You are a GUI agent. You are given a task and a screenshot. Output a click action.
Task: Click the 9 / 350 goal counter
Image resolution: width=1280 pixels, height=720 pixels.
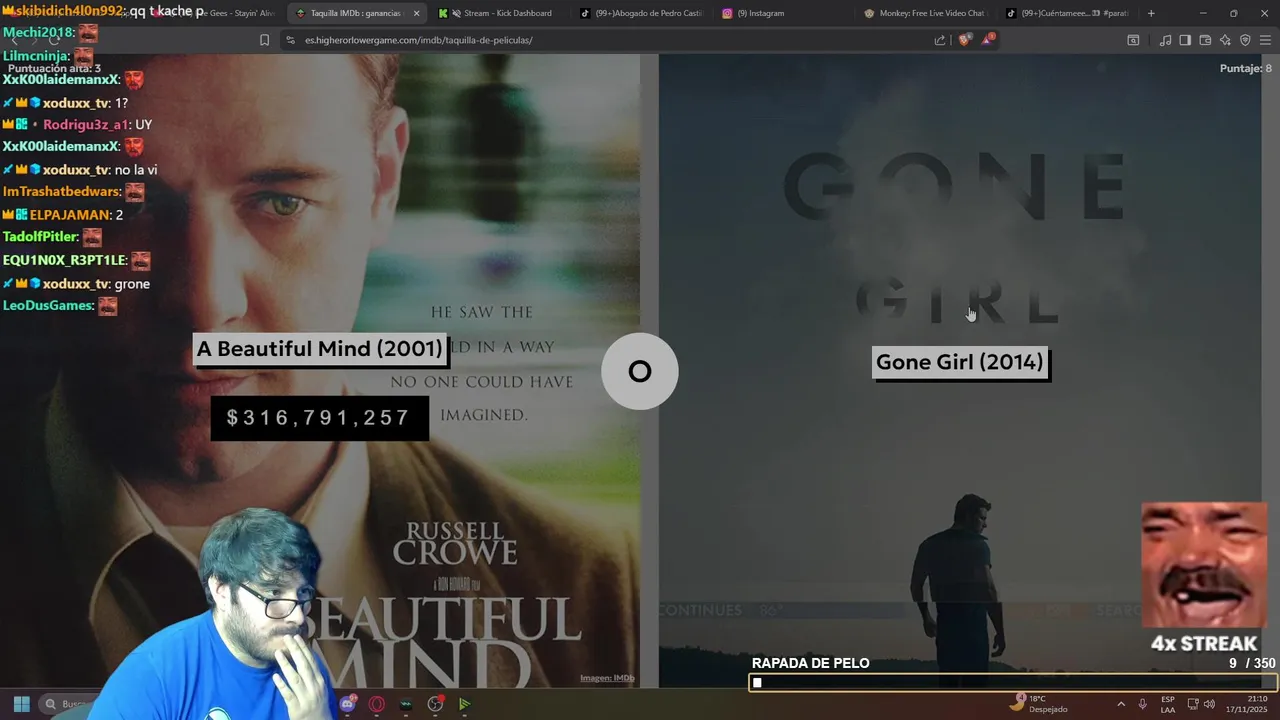point(1252,663)
